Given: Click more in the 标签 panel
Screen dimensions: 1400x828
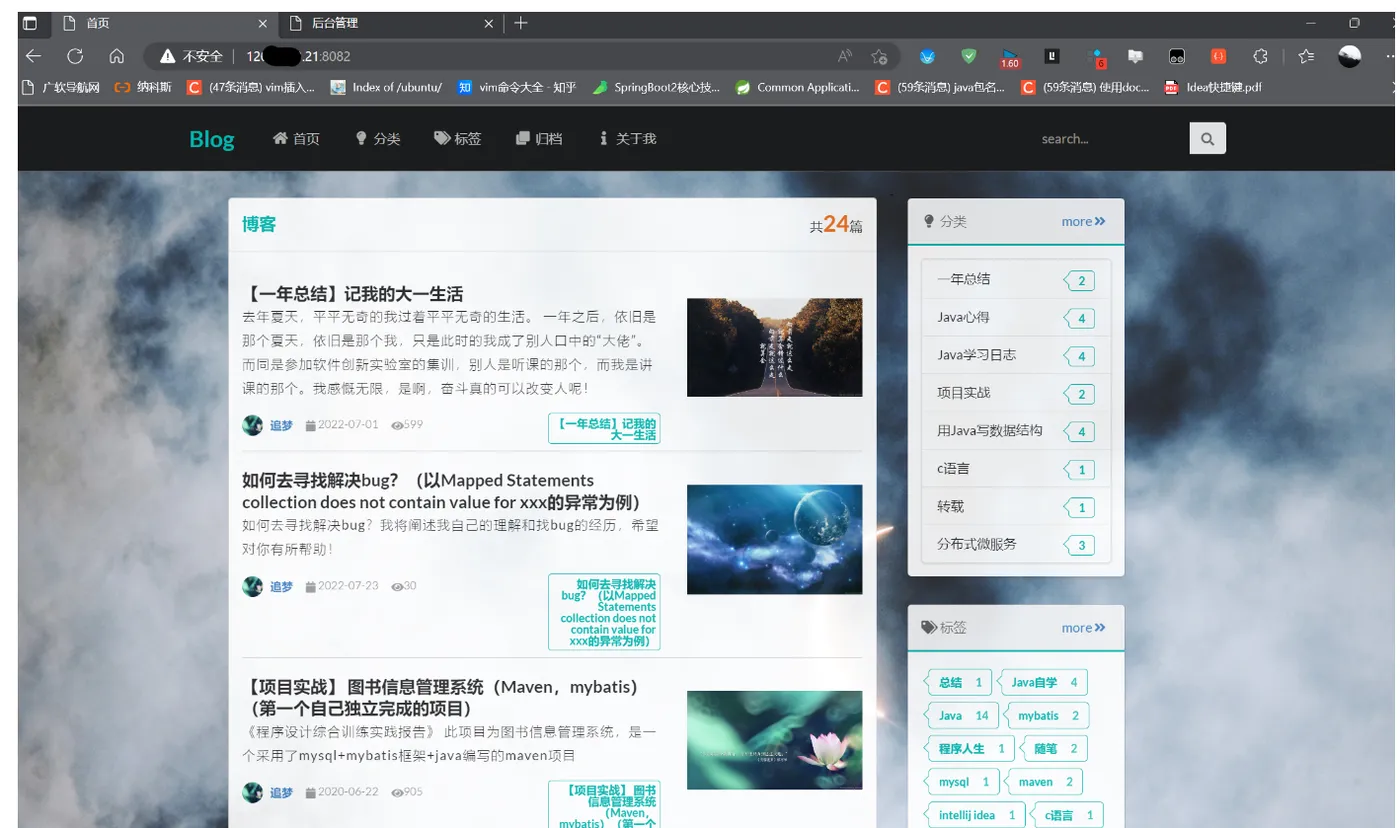Looking at the screenshot, I should [1083, 628].
